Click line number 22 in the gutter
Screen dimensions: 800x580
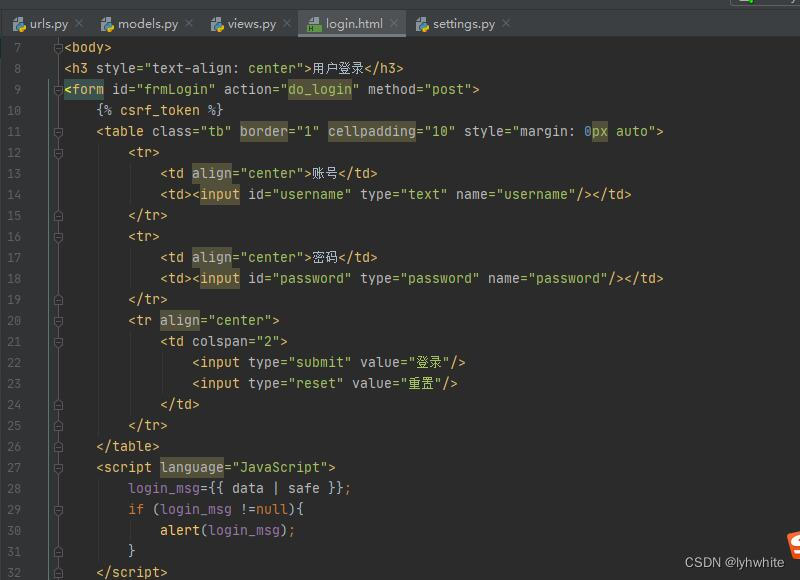(x=14, y=363)
